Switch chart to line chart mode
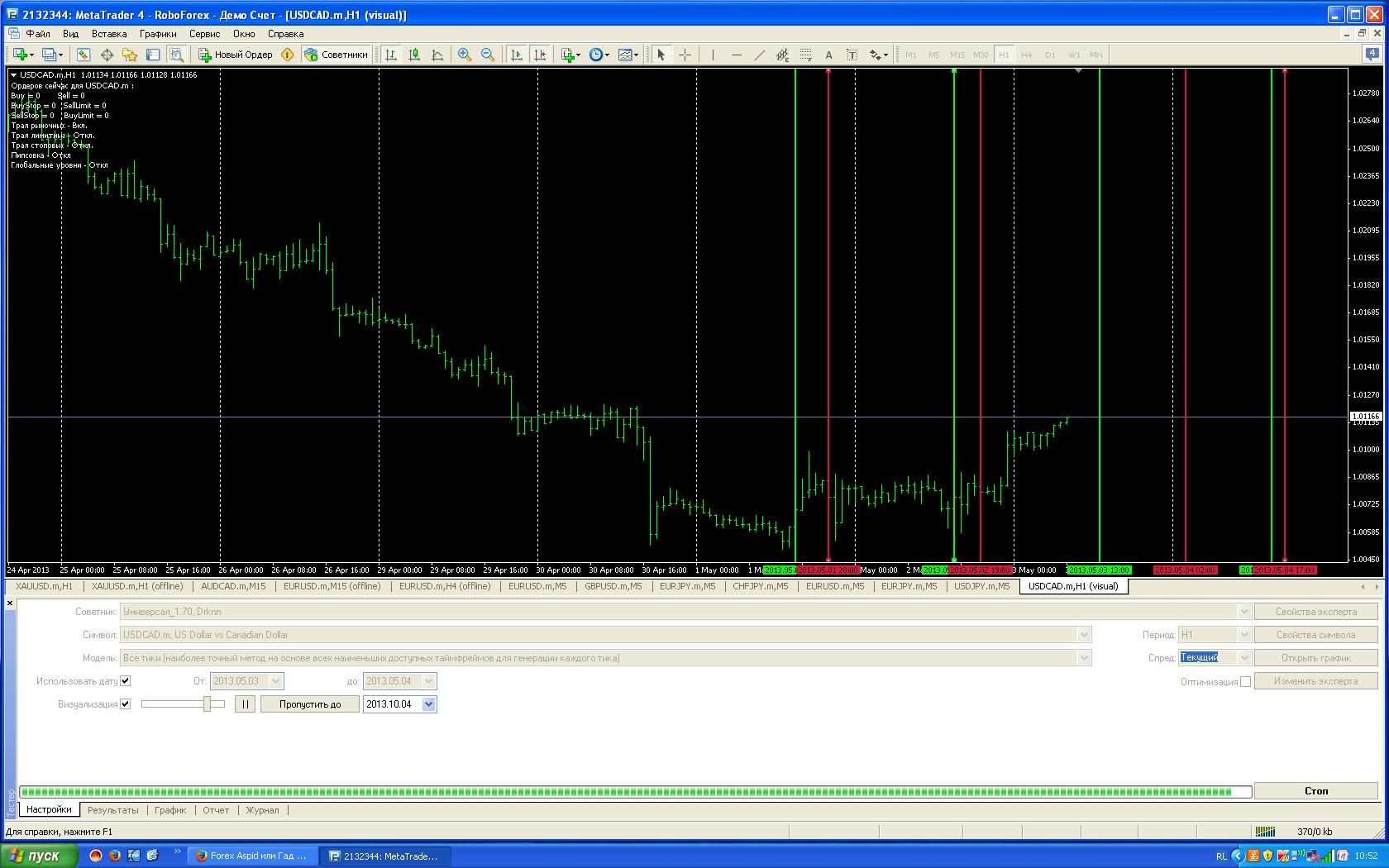1389x868 pixels. coord(437,55)
